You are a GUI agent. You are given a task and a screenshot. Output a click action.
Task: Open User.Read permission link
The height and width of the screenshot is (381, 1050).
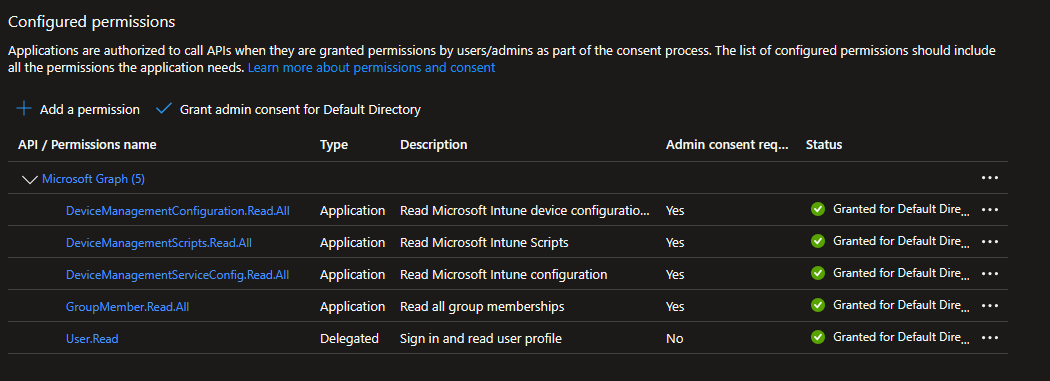92,339
